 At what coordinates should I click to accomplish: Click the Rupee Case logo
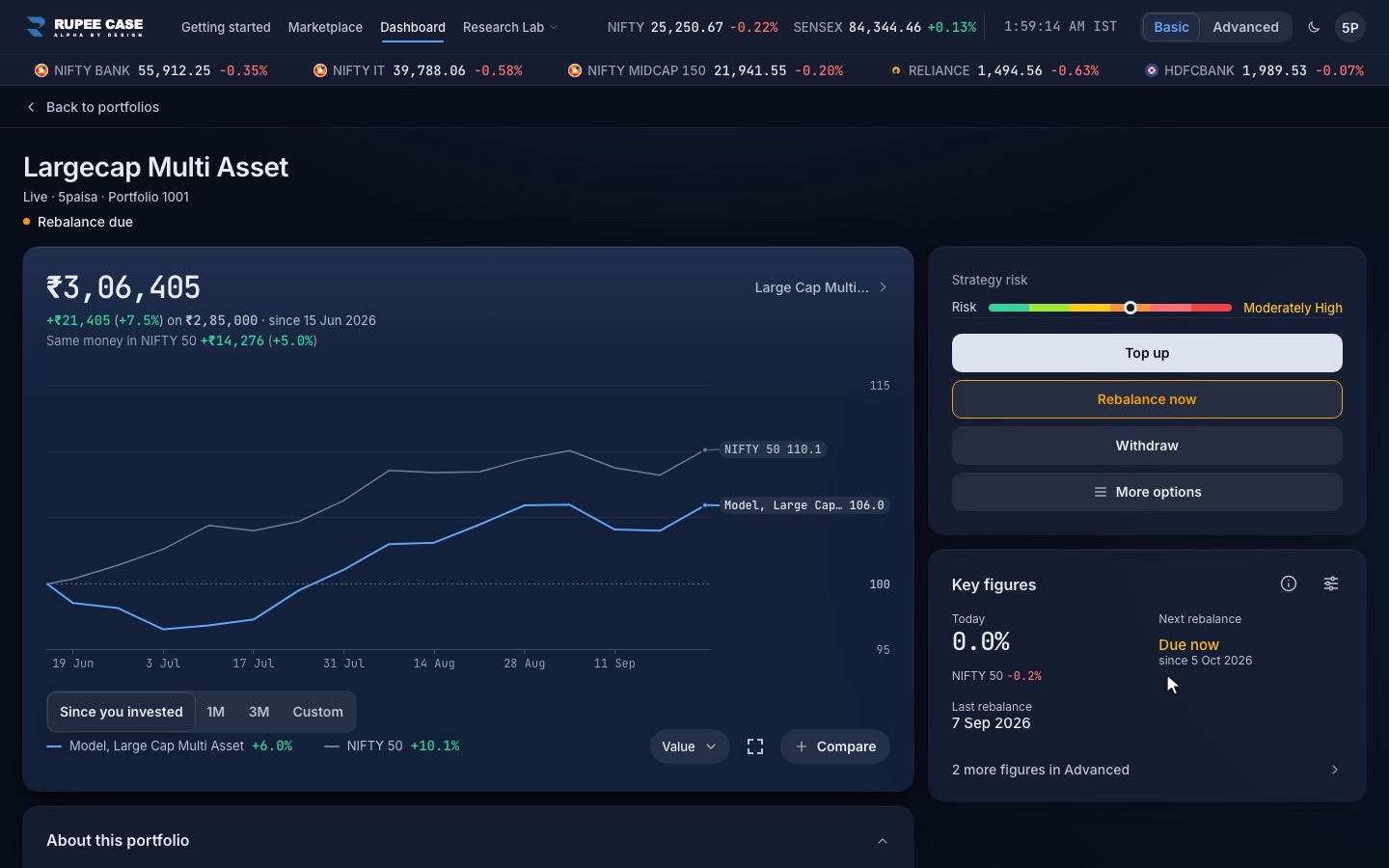pos(85,27)
